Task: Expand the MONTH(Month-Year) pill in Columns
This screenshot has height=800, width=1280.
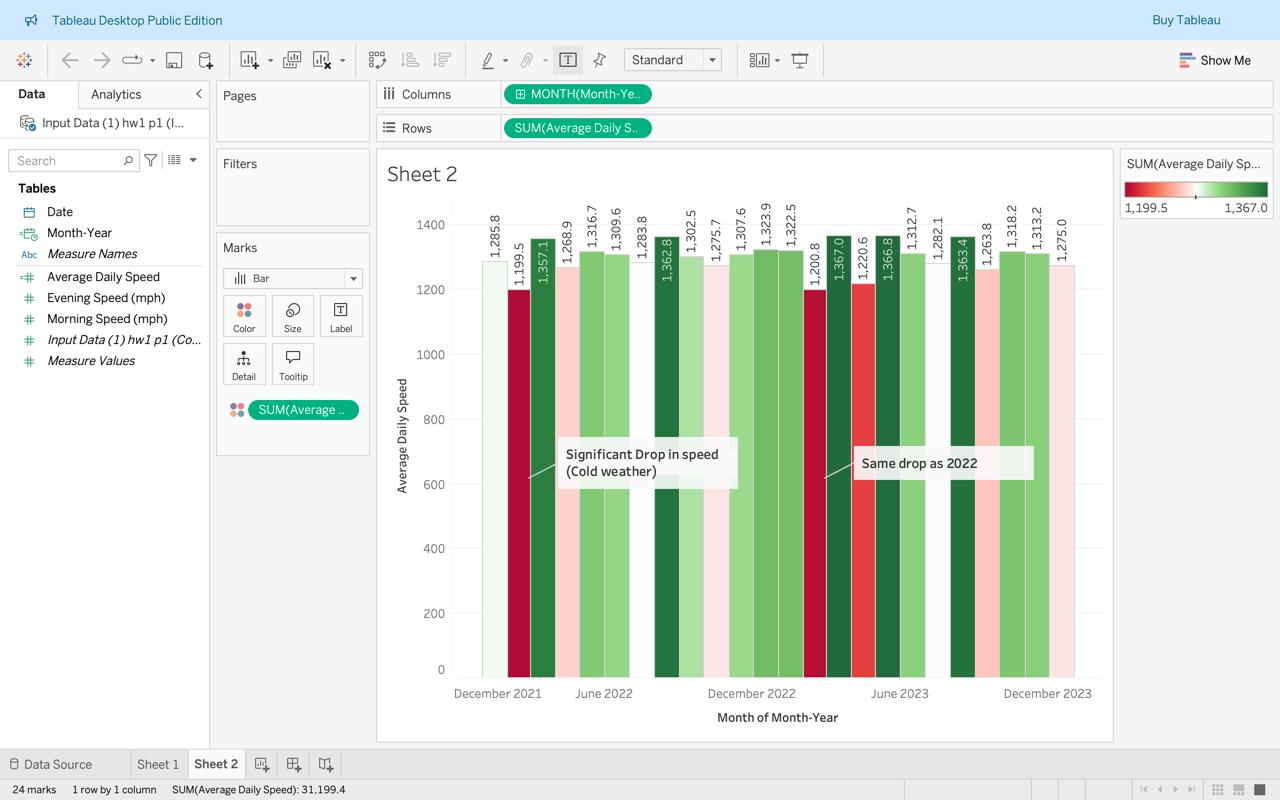Action: [521, 94]
